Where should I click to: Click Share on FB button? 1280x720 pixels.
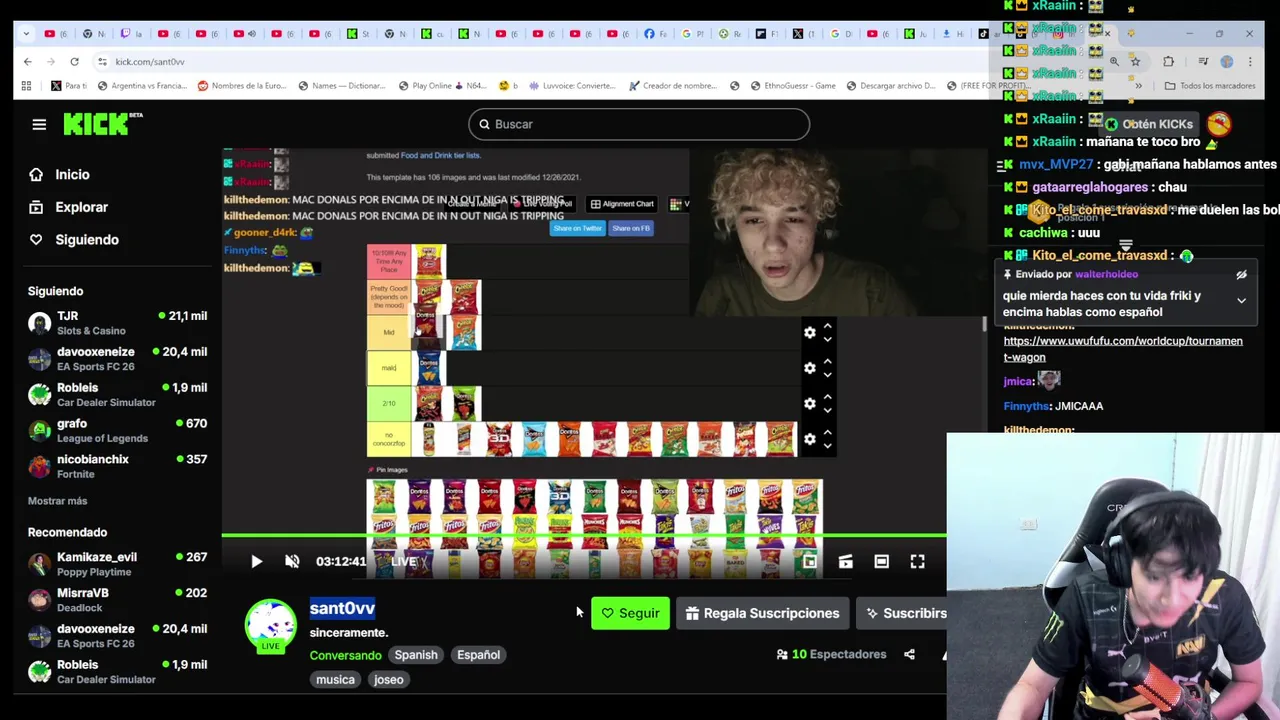coord(631,228)
